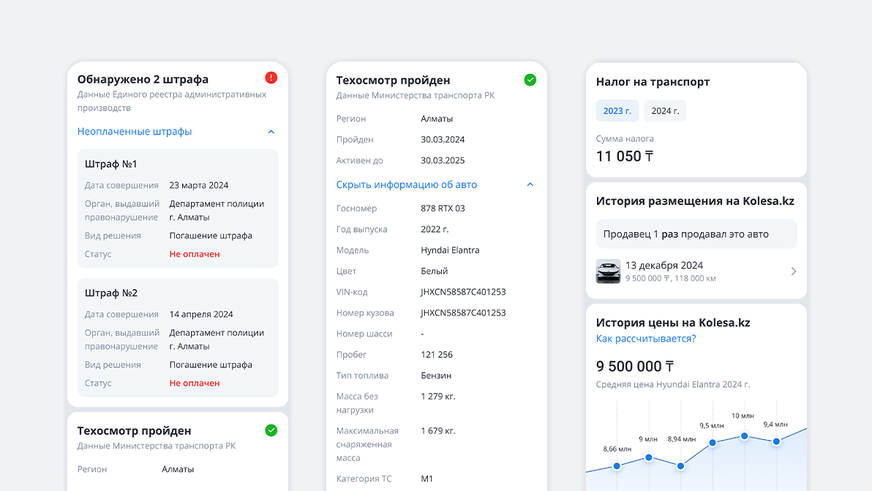Click the 8,94 млн chart data point
Screen dimensions: 872x491
pyautogui.click(x=681, y=466)
